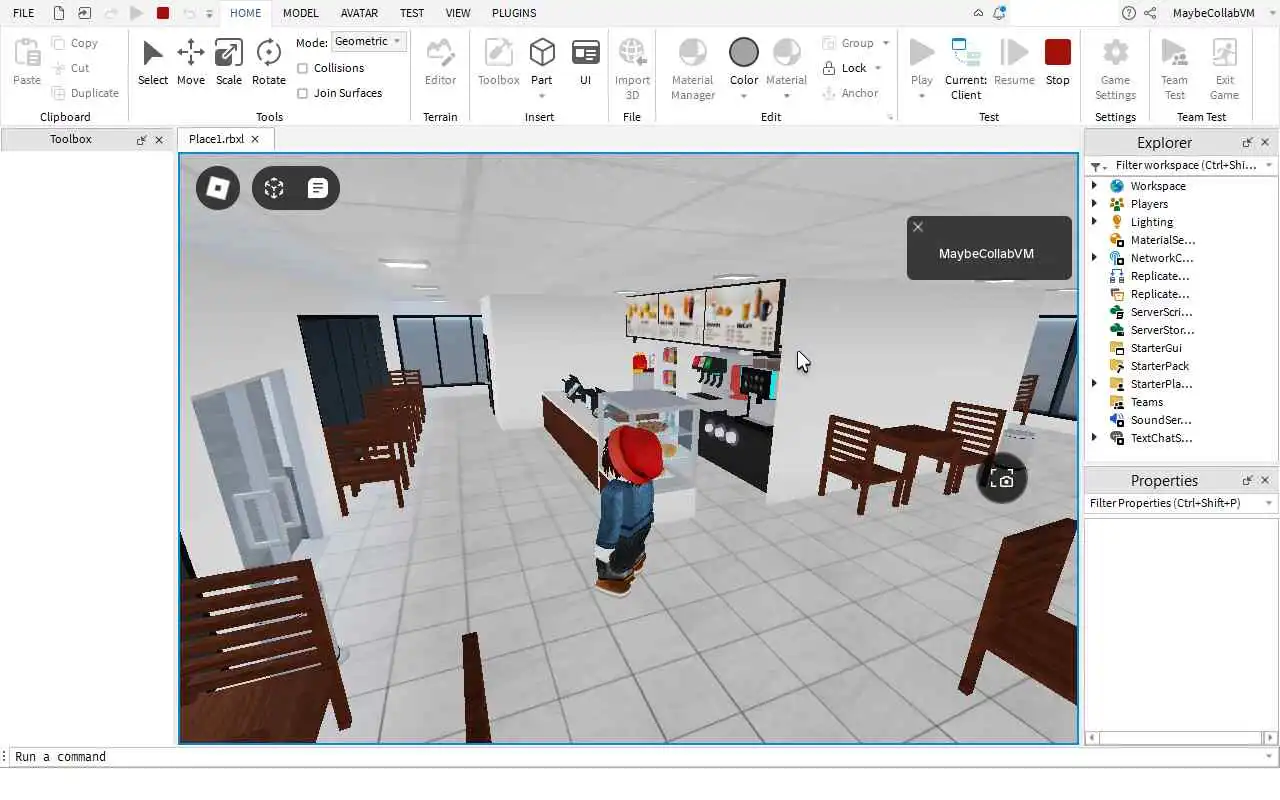Open Game Settings
The image size is (1280, 800).
pyautogui.click(x=1115, y=68)
